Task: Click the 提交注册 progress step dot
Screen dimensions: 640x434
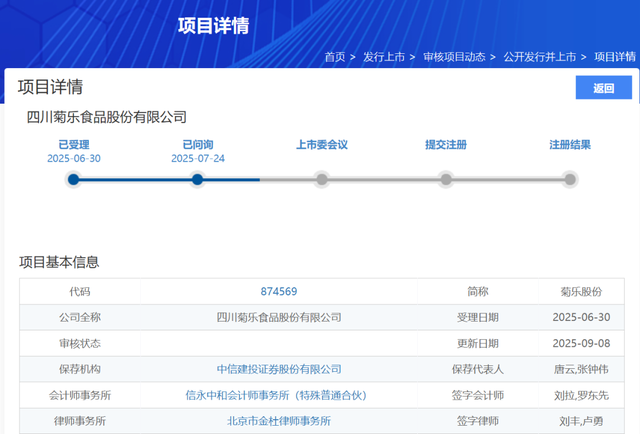Action: pyautogui.click(x=446, y=180)
